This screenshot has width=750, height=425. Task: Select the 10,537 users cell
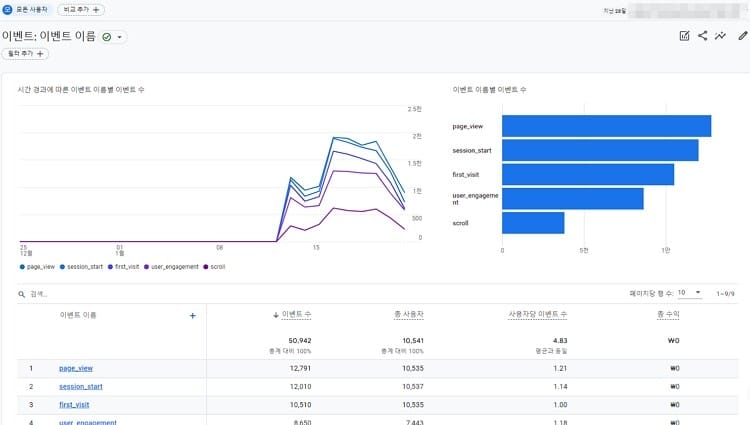coord(413,386)
